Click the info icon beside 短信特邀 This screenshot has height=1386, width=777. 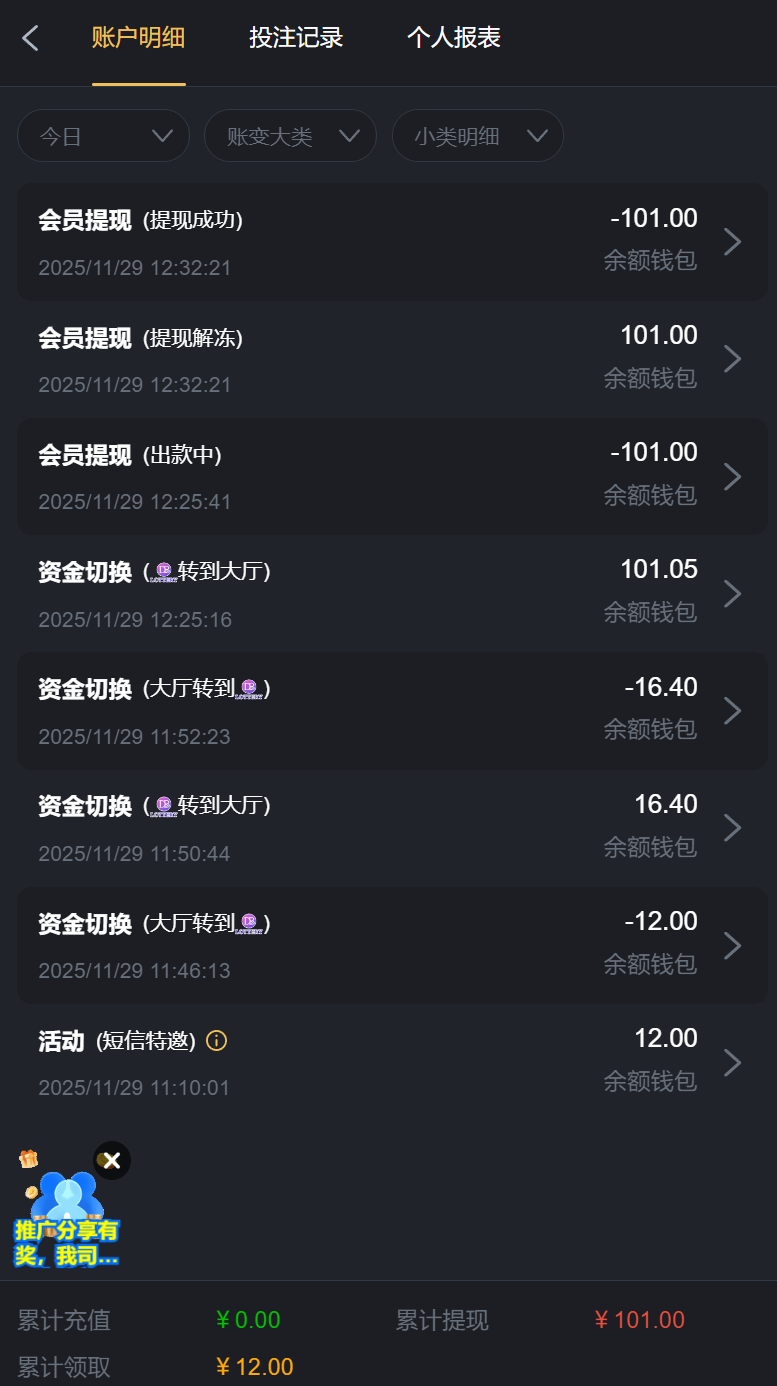216,1041
